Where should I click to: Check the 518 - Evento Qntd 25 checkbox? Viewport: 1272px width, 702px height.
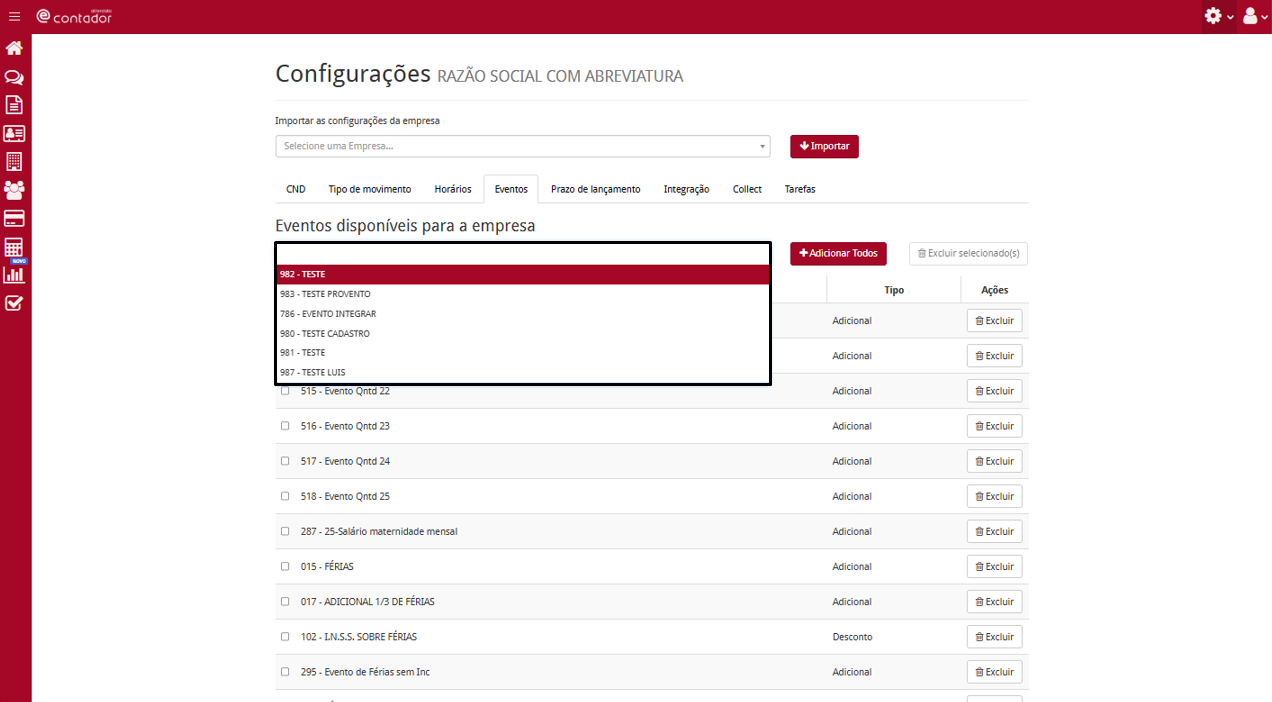[285, 496]
